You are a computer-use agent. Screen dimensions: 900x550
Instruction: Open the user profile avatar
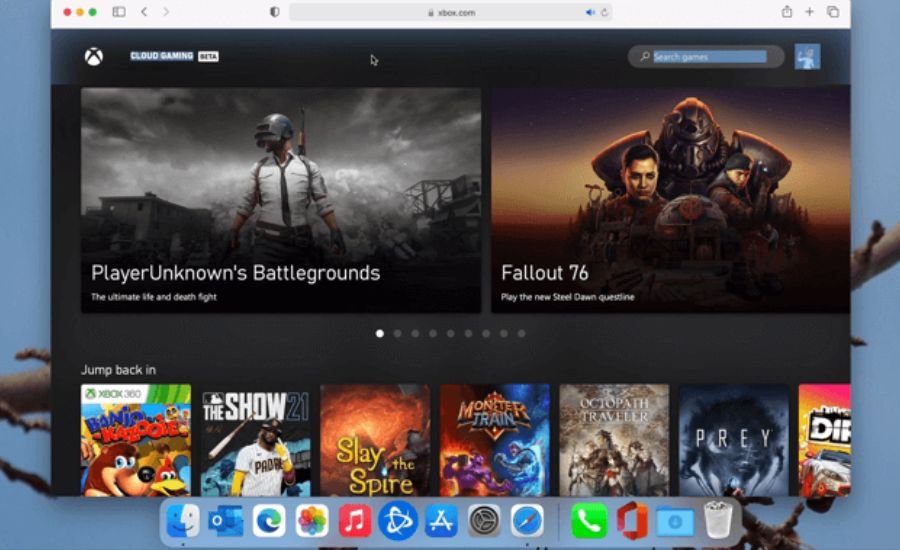point(807,57)
